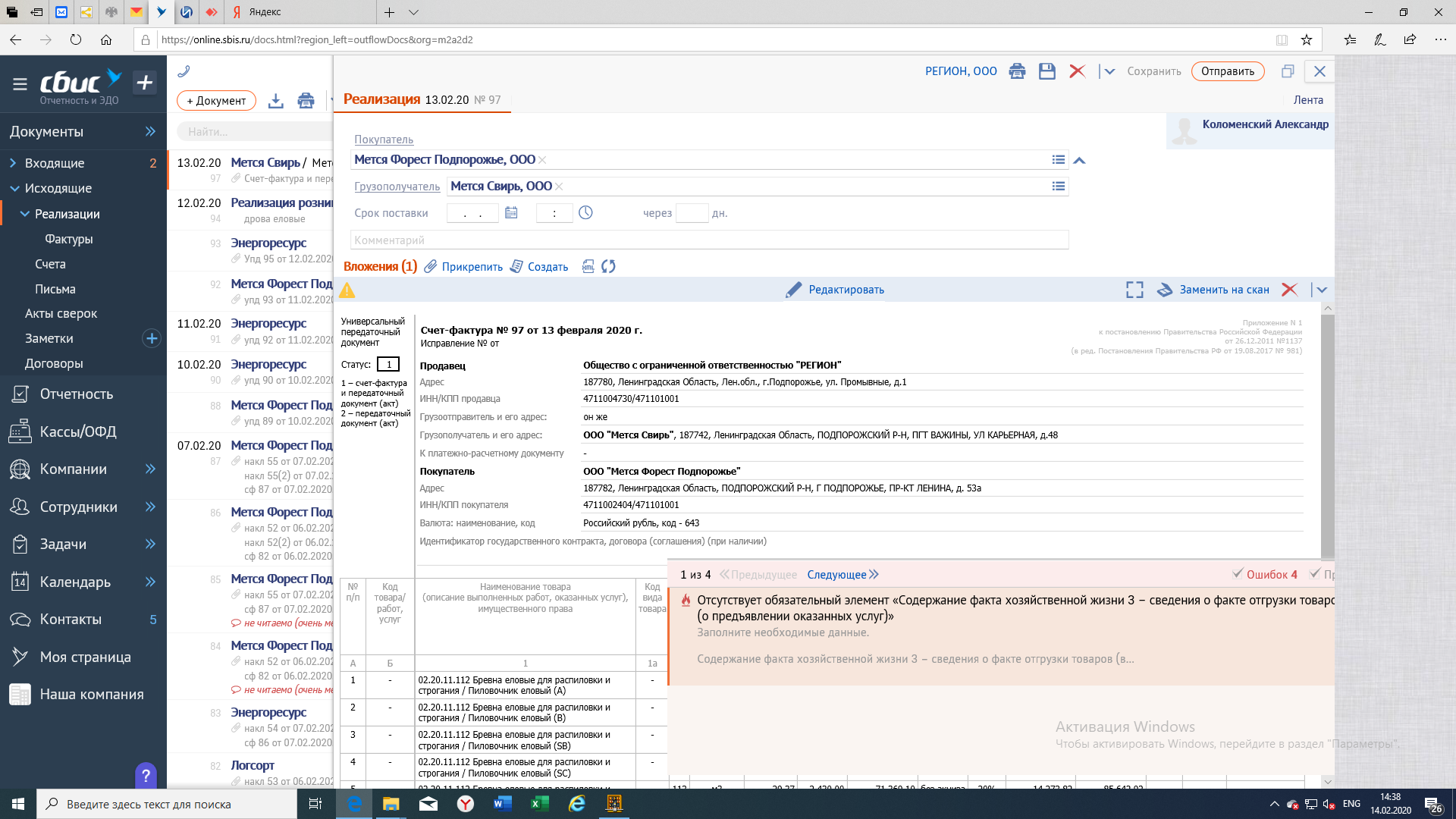
Task: Click Редактировать to edit the attachment
Action: [x=835, y=290]
